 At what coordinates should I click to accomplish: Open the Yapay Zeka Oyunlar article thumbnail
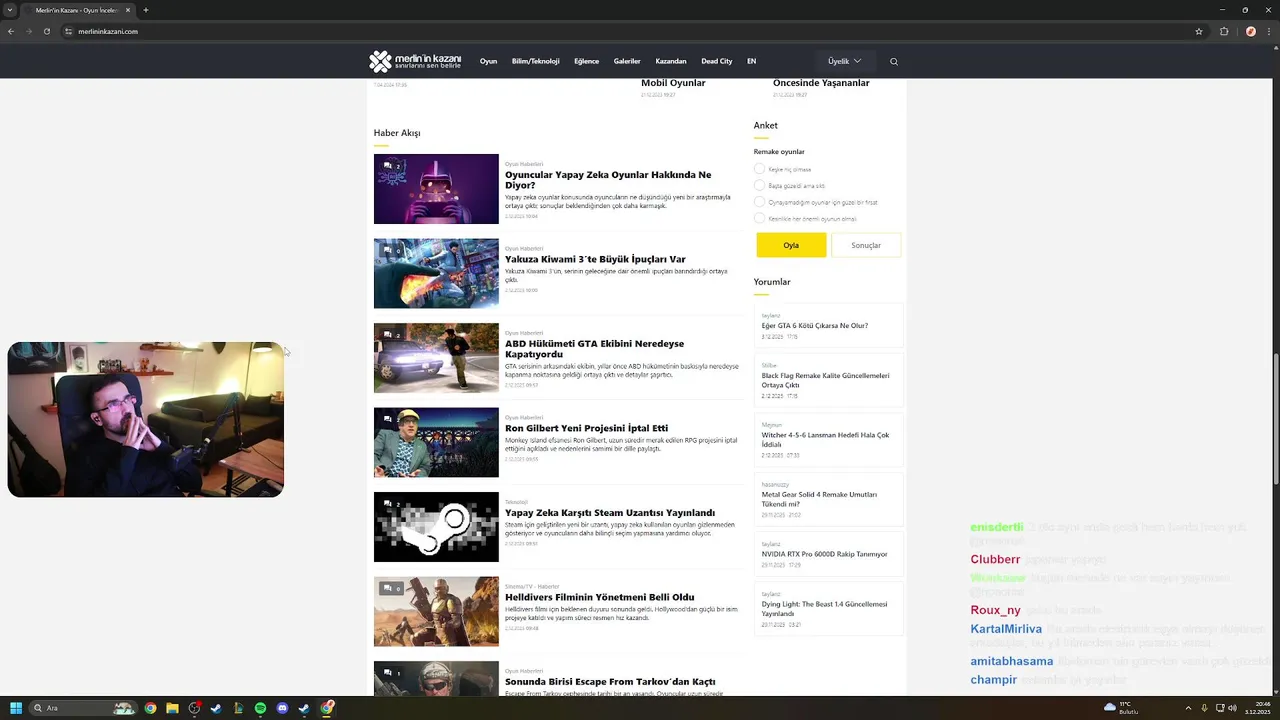coord(436,189)
